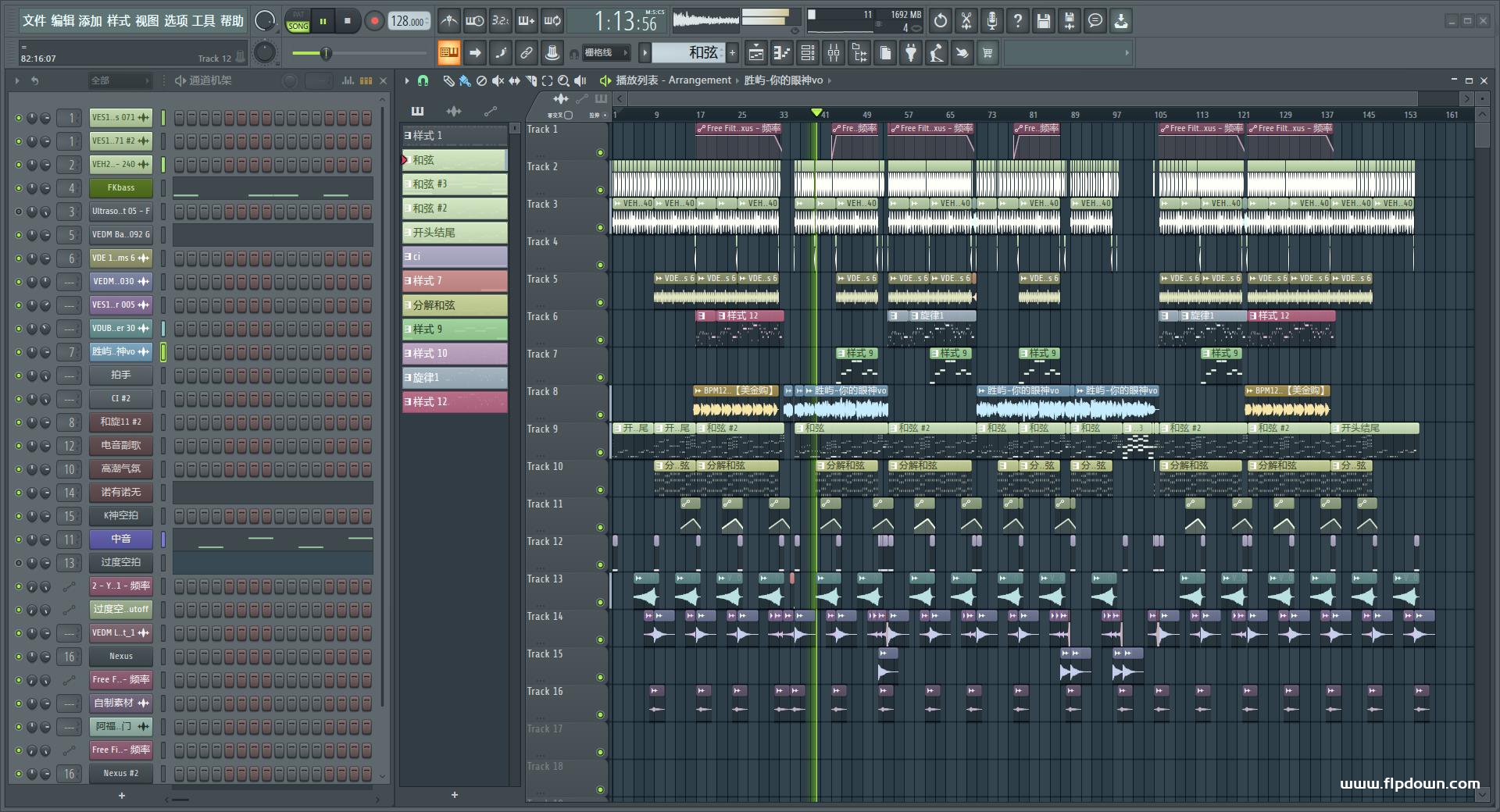Screen dimensions: 1500x812
Task: Open the 全部 channel filter dropdown
Action: tap(119, 80)
